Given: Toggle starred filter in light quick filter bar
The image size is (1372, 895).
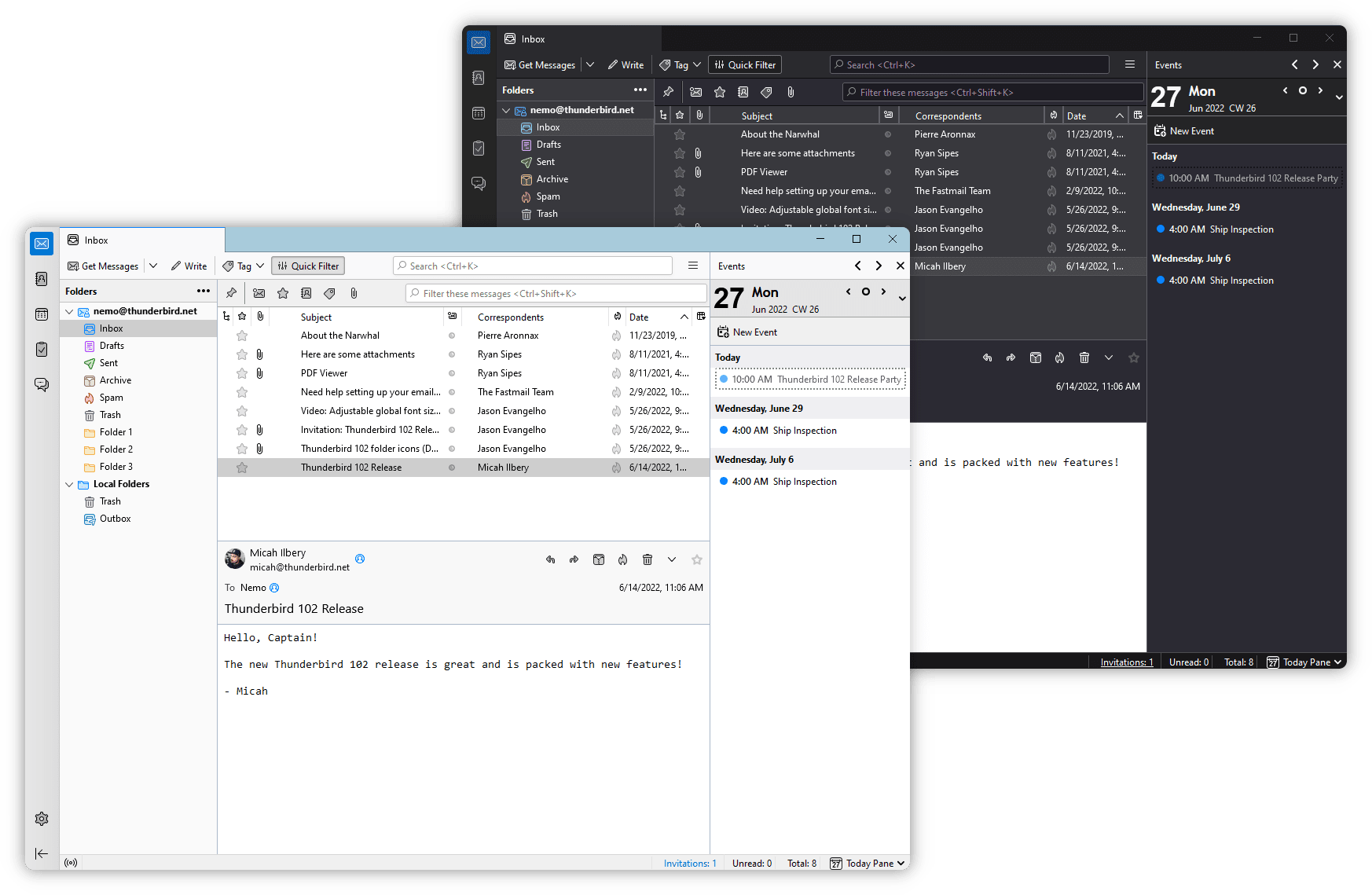Looking at the screenshot, I should point(283,293).
